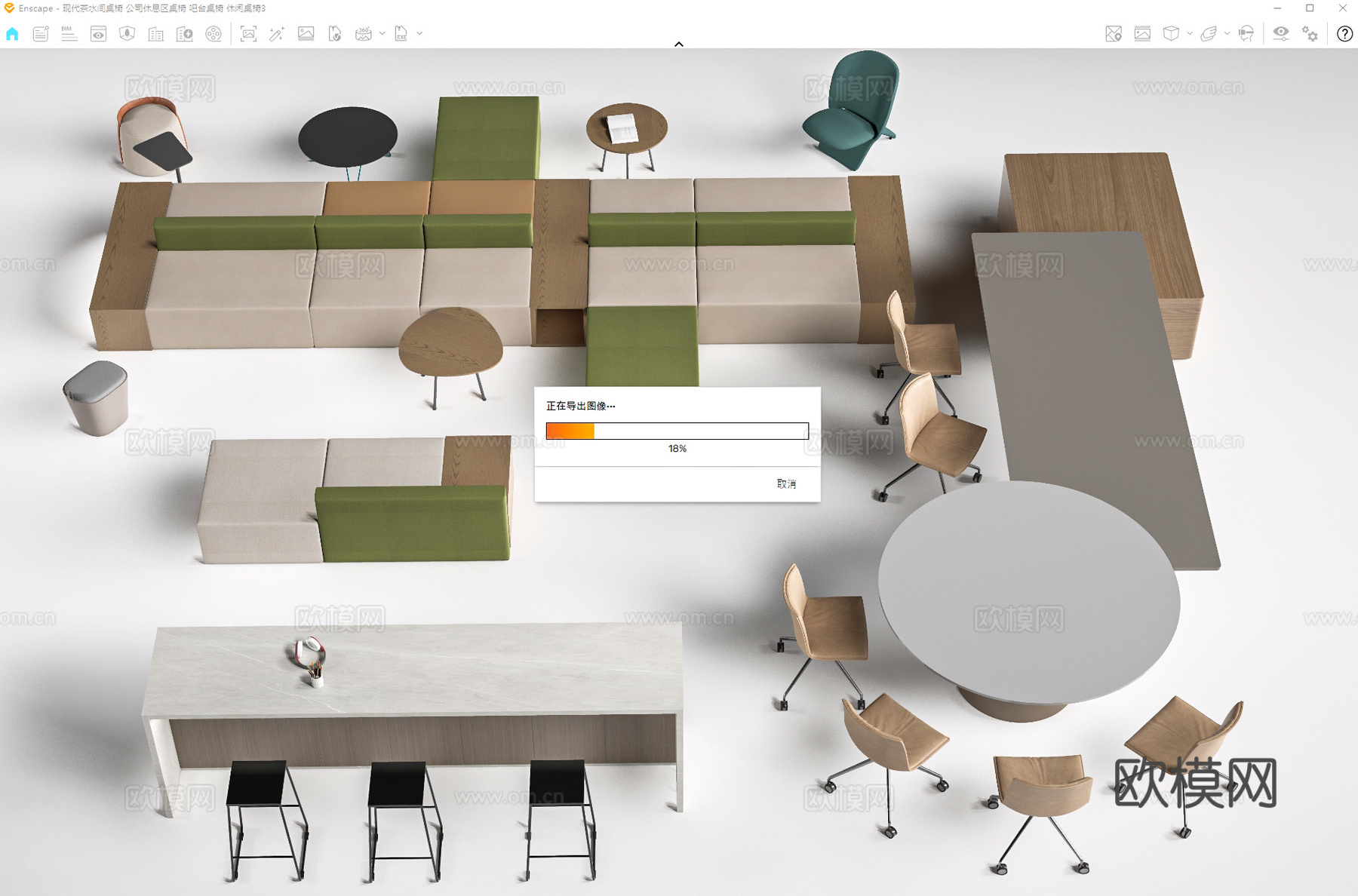The image size is (1358, 896).
Task: Open the view management eye-window icon
Action: pyautogui.click(x=98, y=34)
